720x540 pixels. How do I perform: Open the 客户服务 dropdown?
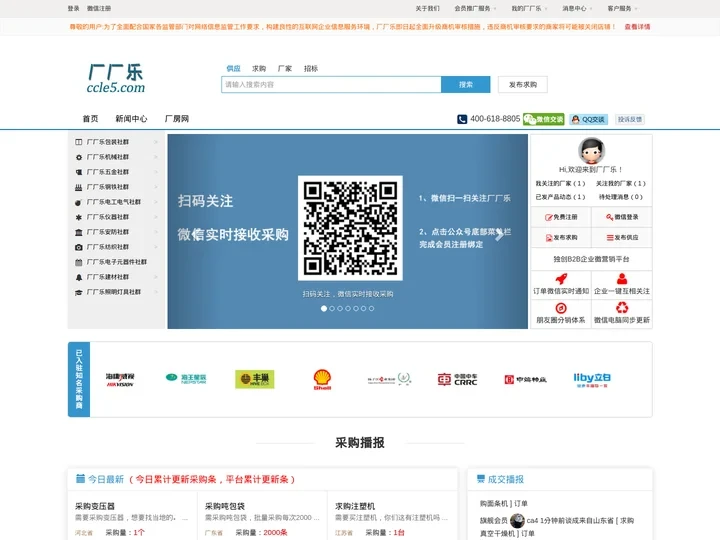point(622,8)
